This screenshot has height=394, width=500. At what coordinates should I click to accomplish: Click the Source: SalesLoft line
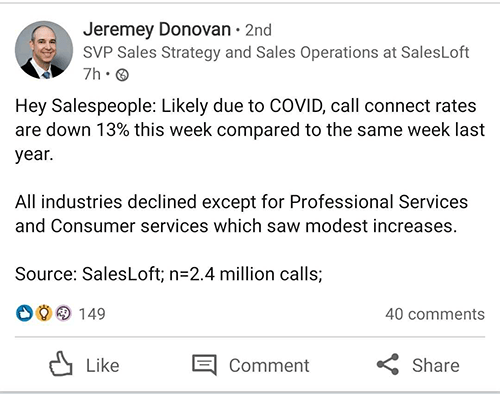[169, 274]
